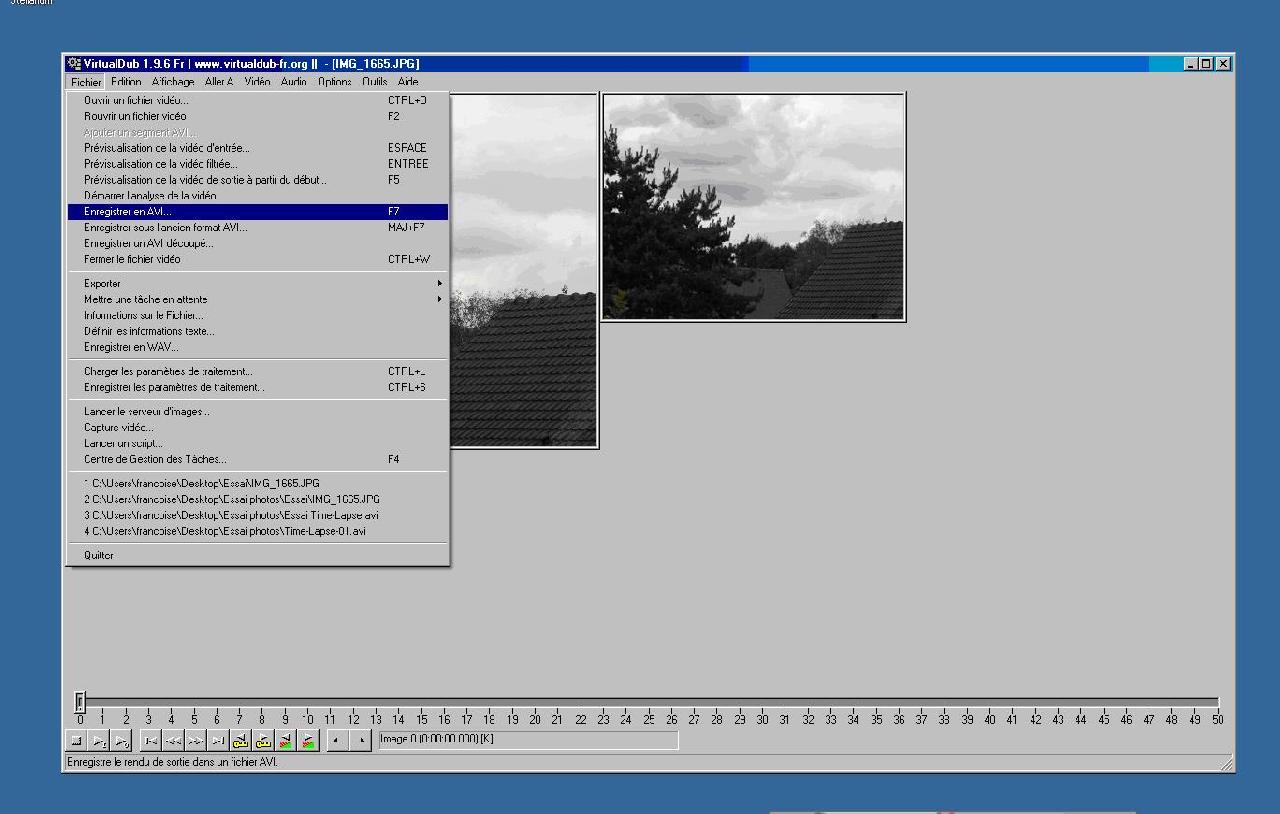Expand the Mettre une tâche en attente submenu

(x=258, y=299)
